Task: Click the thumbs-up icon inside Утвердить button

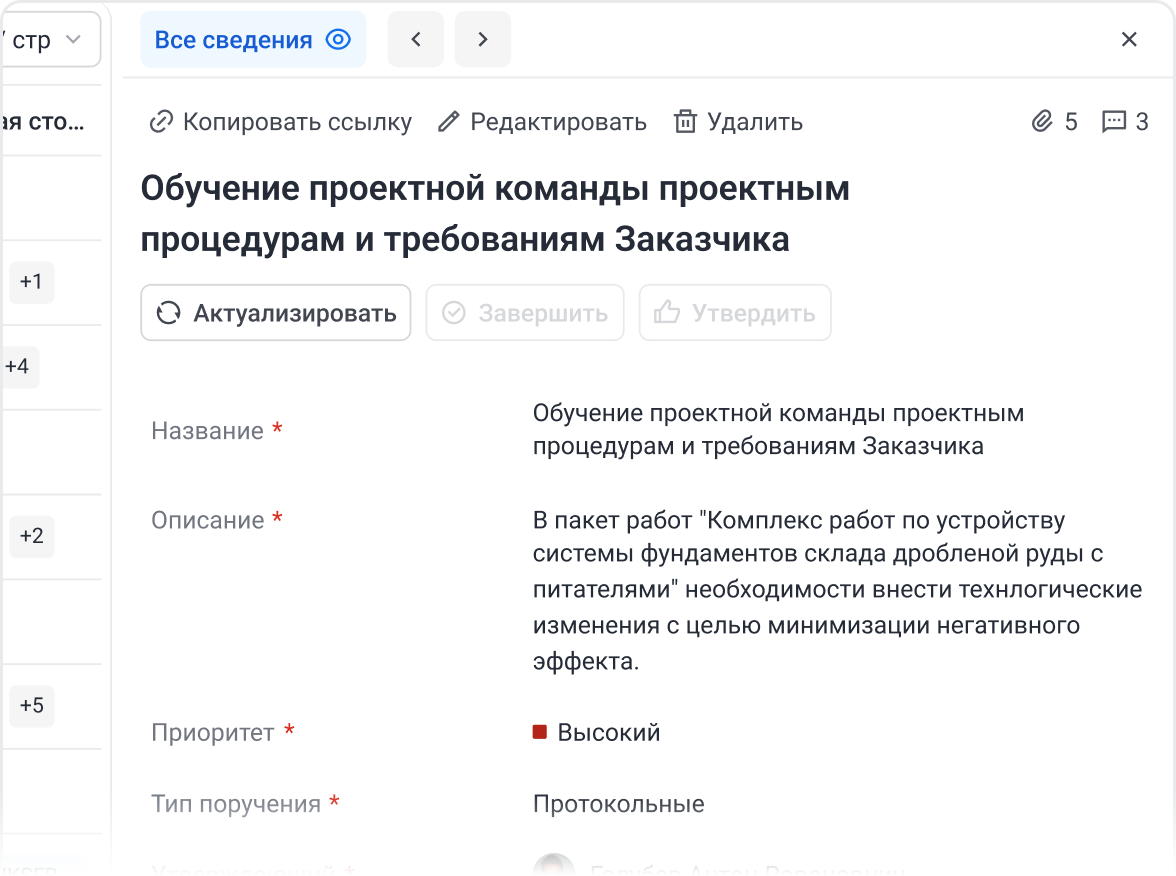Action: (668, 312)
